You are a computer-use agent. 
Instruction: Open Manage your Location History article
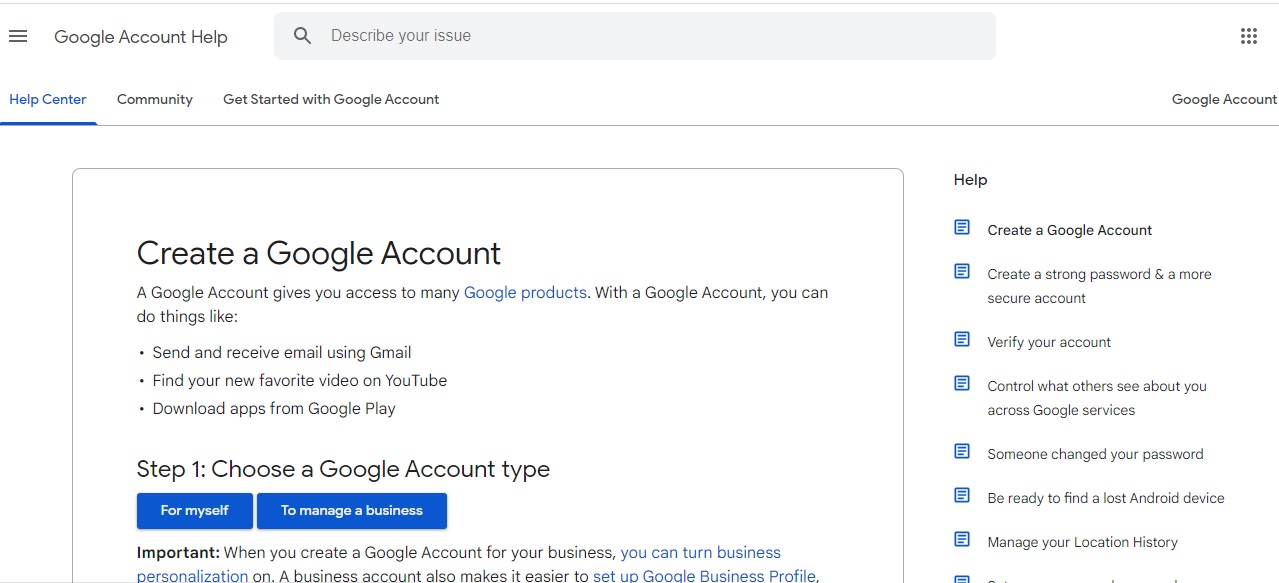point(1082,542)
